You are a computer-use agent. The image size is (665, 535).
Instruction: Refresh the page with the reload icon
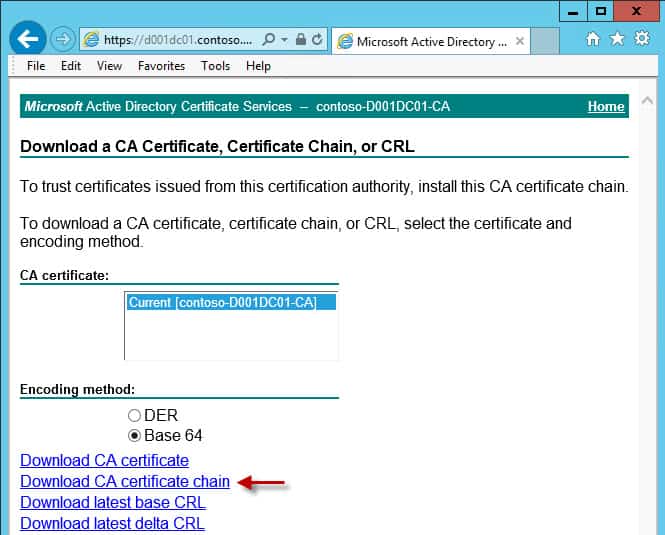click(x=317, y=39)
